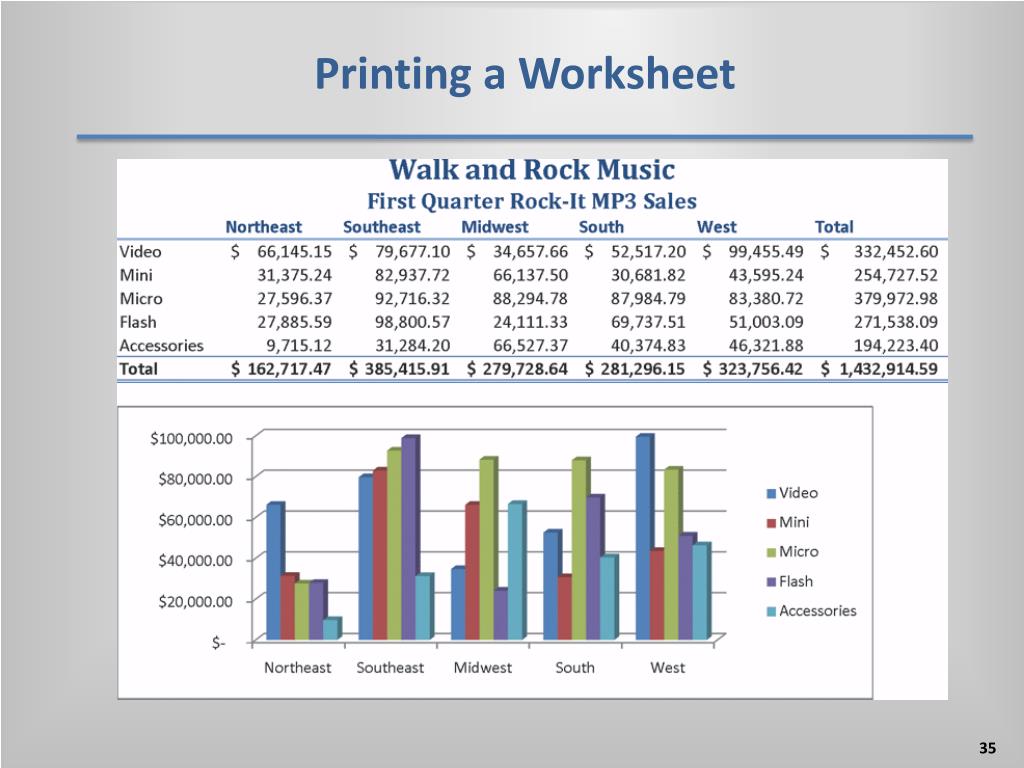Select cell value 27,596.37
This screenshot has width=1024, height=768.
294,298
